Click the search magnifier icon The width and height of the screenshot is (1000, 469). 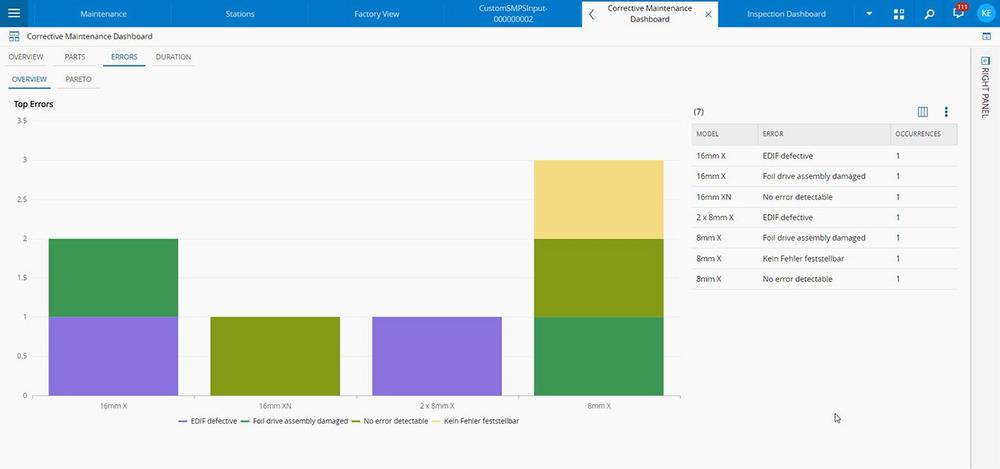(929, 14)
